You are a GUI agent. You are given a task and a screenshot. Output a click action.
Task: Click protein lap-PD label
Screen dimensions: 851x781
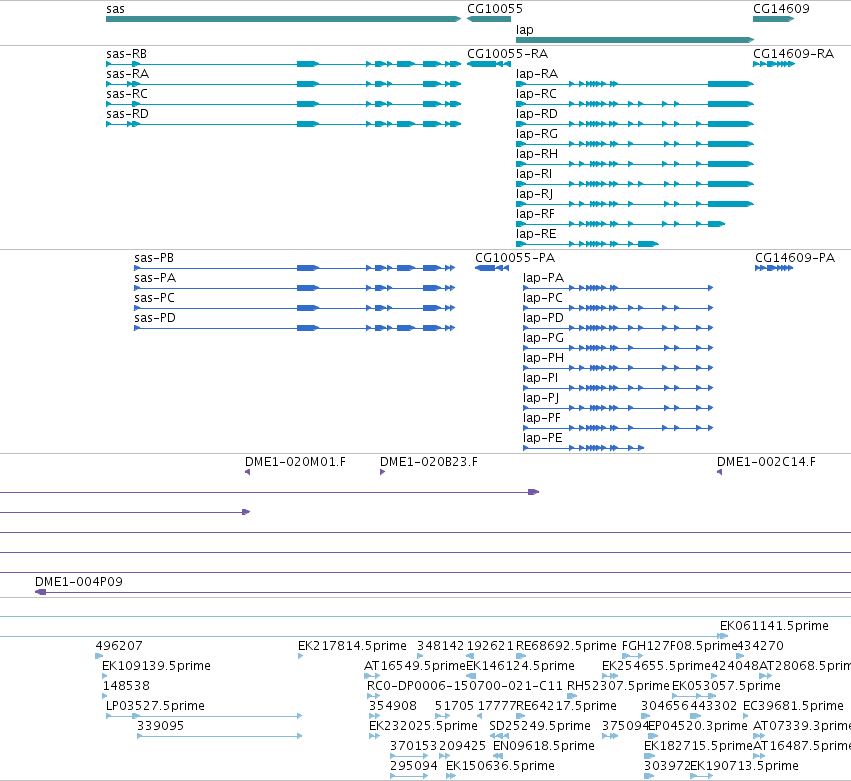pos(543,318)
